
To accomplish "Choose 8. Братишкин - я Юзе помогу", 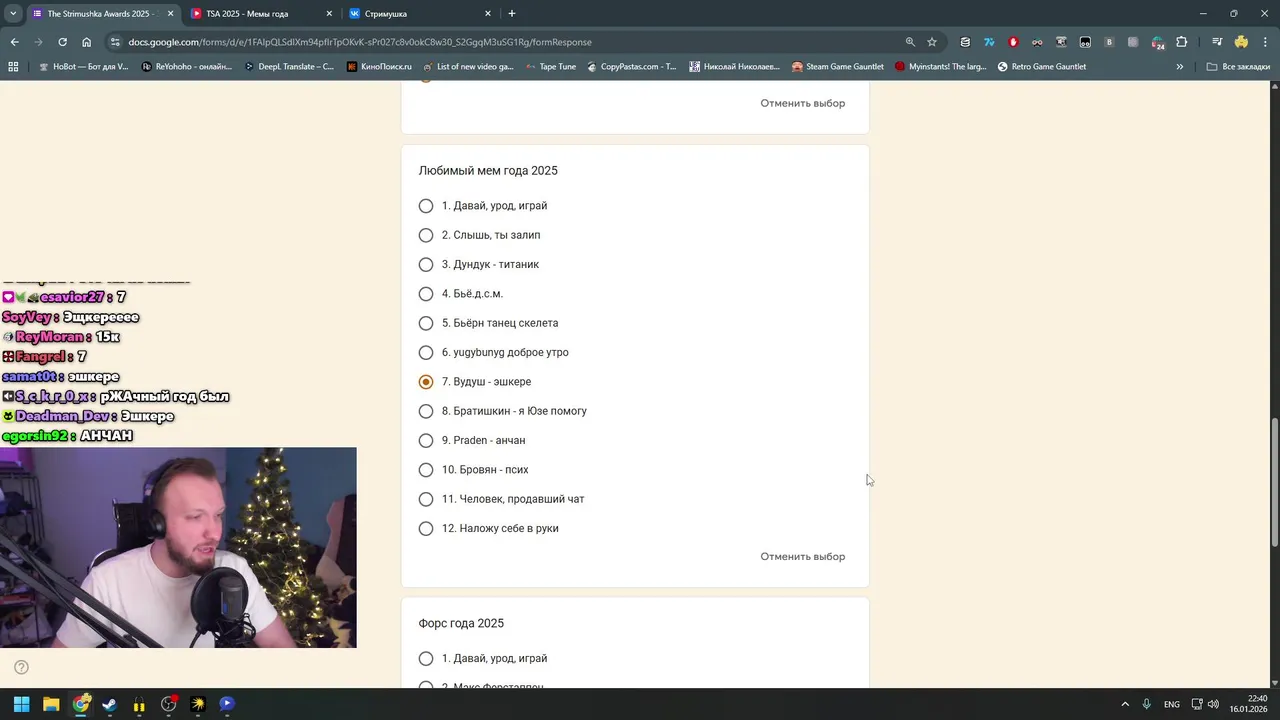I will pyautogui.click(x=426, y=411).
